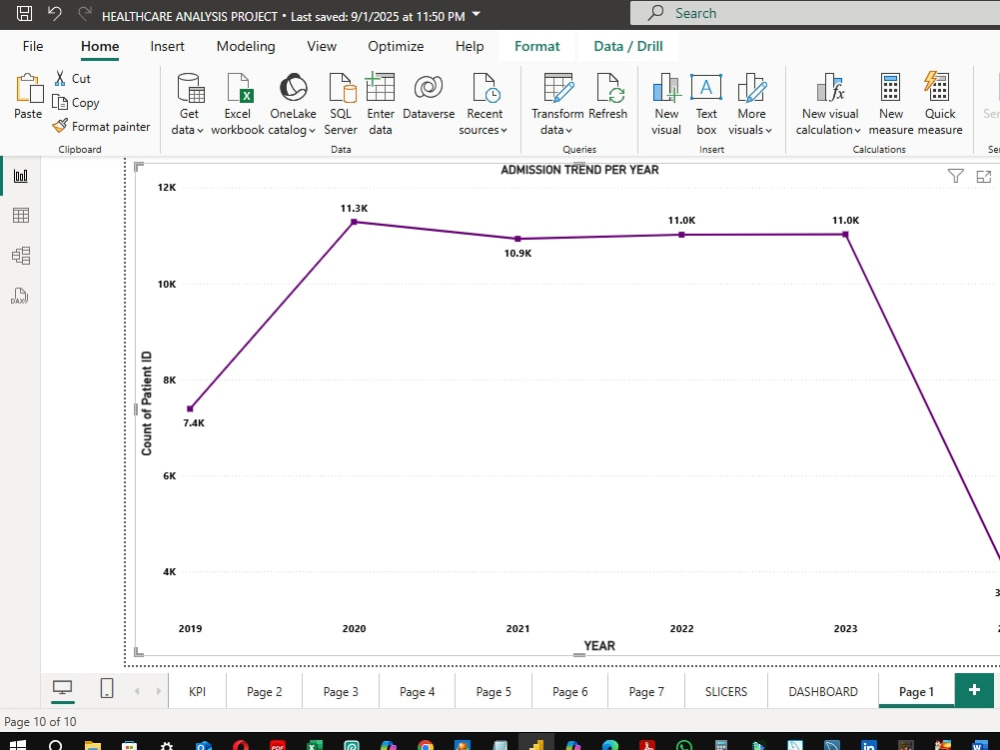Open the Optimize ribbon tab
Screen dimensions: 1000x750
[x=395, y=46]
